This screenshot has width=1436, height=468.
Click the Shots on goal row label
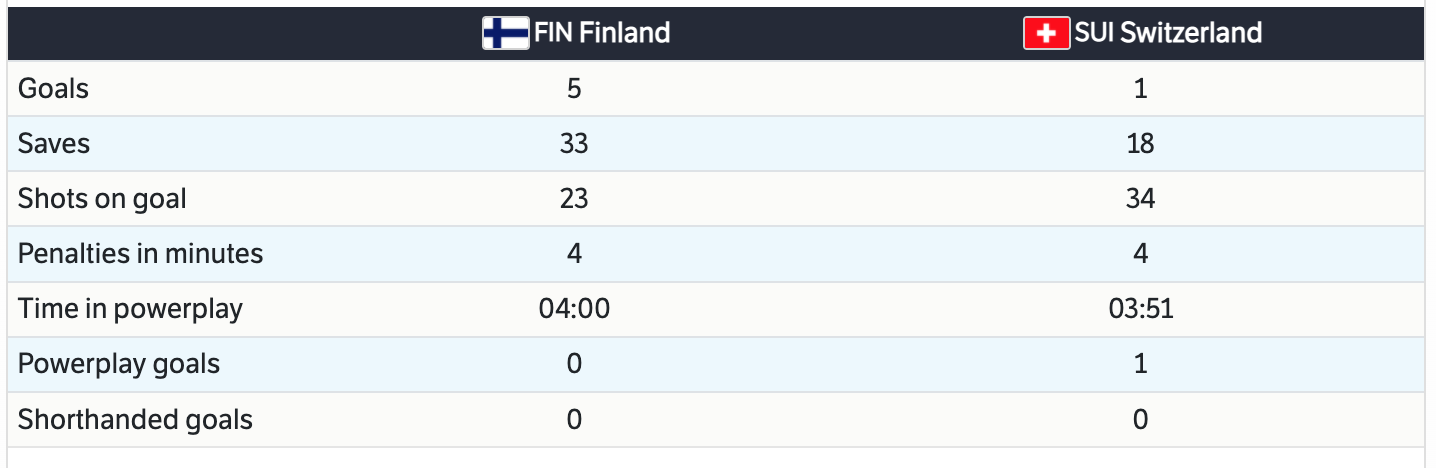click(102, 199)
